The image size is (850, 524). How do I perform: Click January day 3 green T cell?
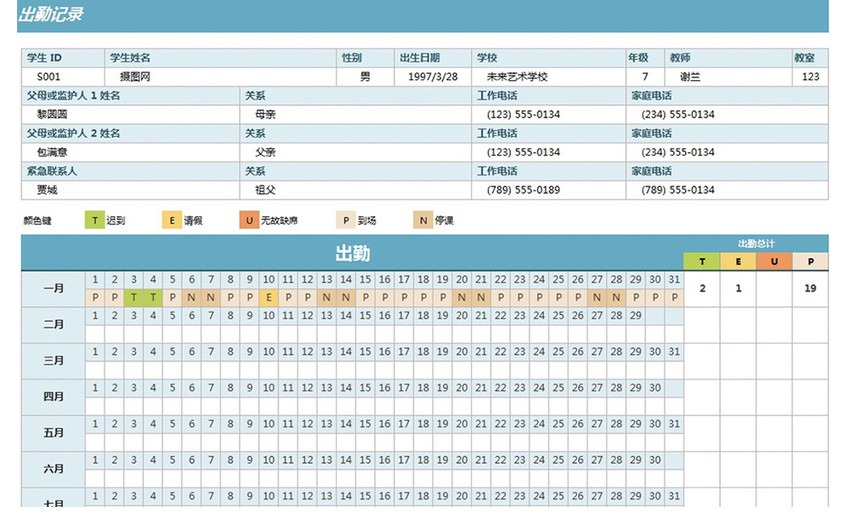133,297
